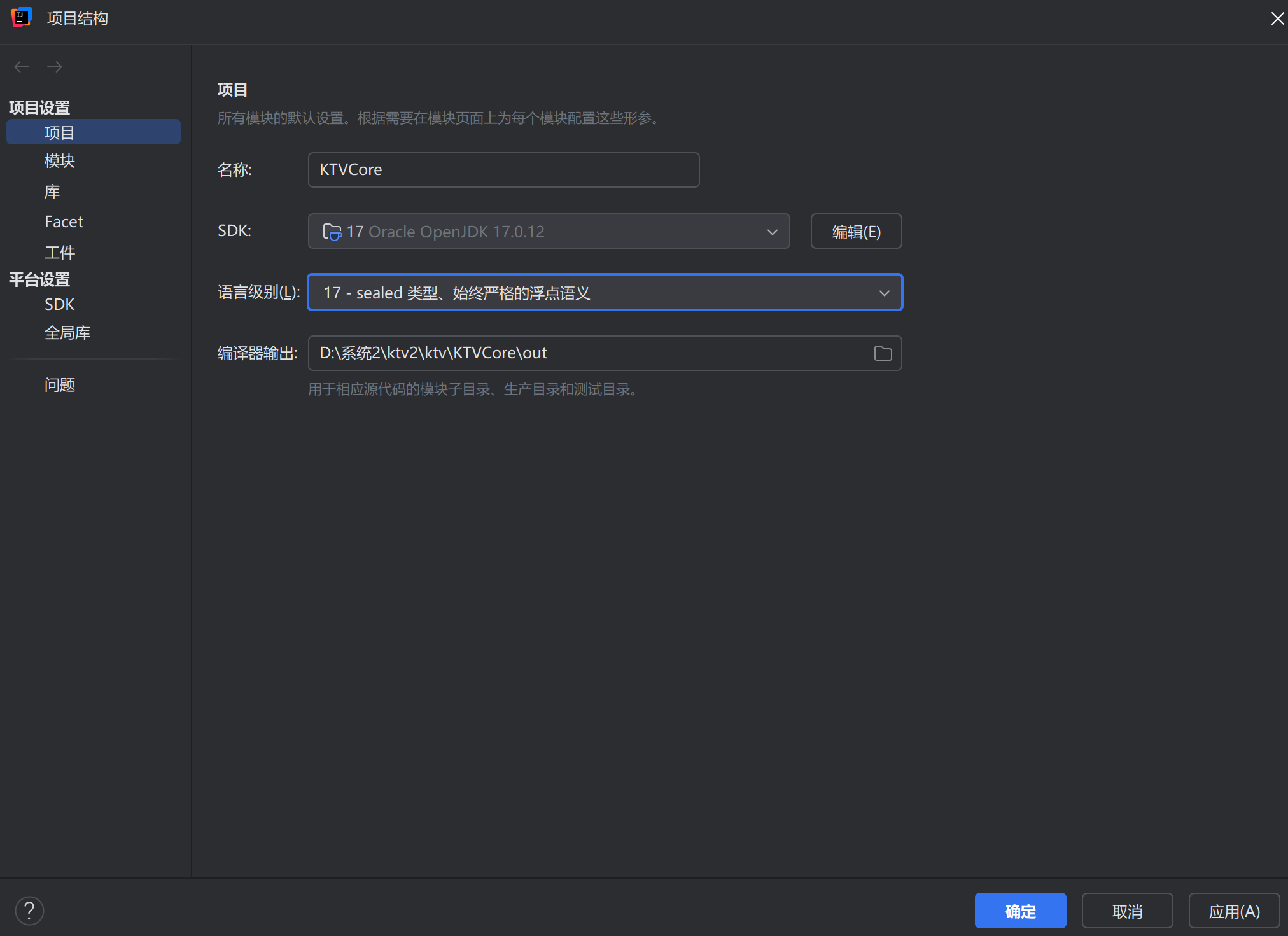This screenshot has width=1288, height=936.
Task: Select 模块 in project settings
Action: (60, 161)
